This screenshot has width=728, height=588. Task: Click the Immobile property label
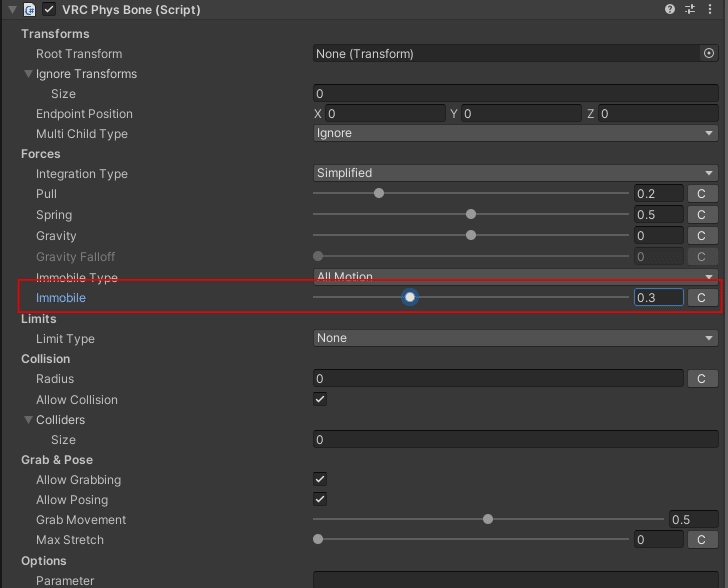click(x=61, y=298)
